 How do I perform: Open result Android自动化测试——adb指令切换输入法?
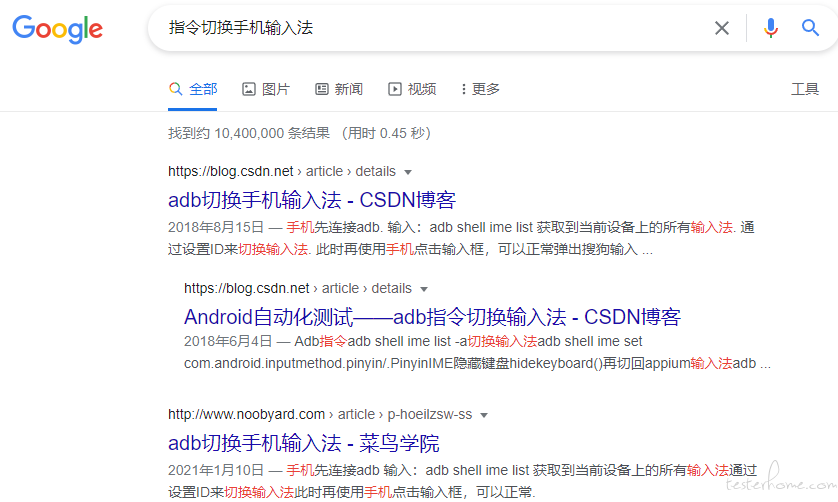point(432,317)
